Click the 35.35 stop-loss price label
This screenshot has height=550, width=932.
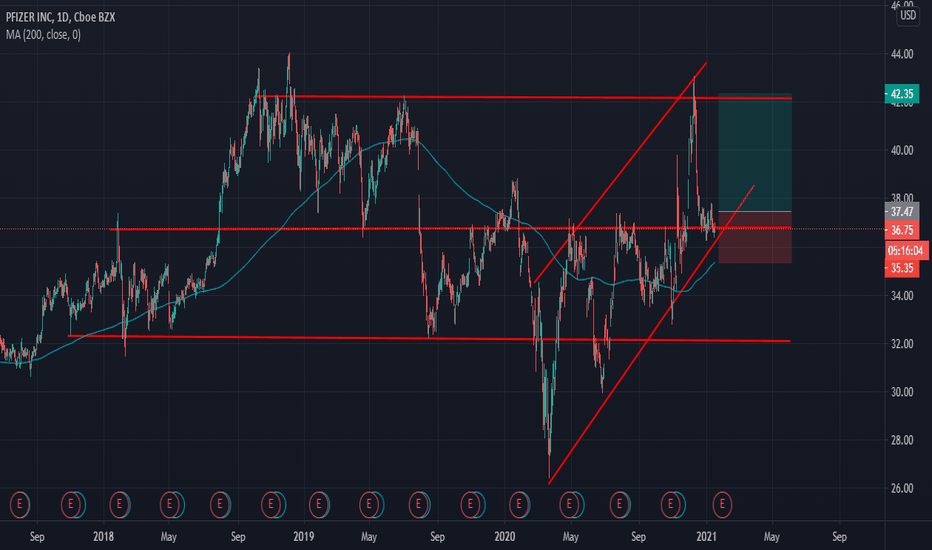coord(902,268)
